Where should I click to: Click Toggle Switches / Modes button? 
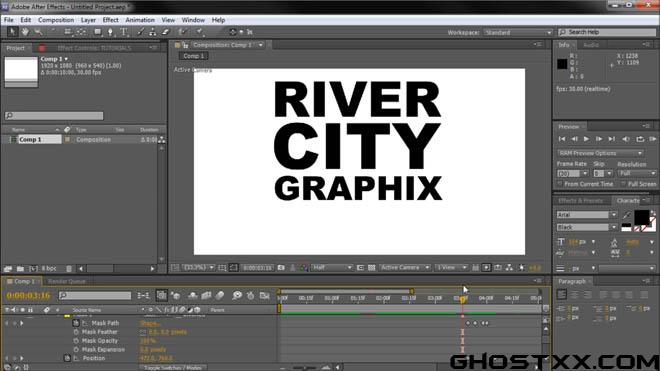(173, 368)
